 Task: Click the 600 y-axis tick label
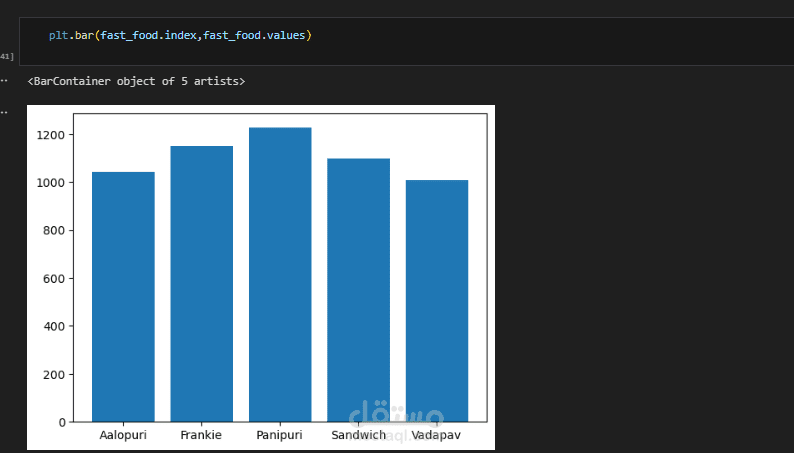pos(55,278)
